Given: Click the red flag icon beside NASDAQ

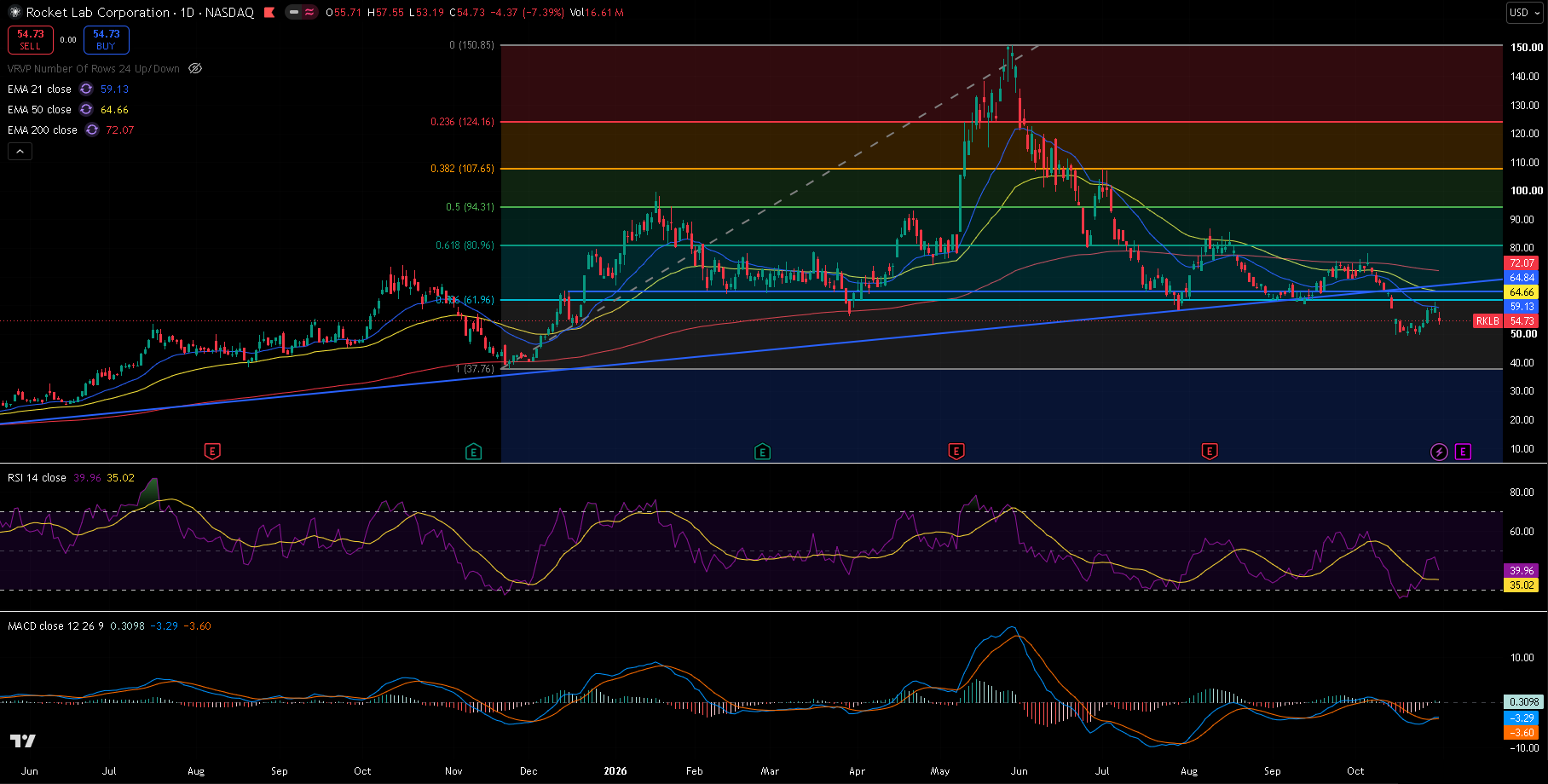Looking at the screenshot, I should click(x=269, y=13).
